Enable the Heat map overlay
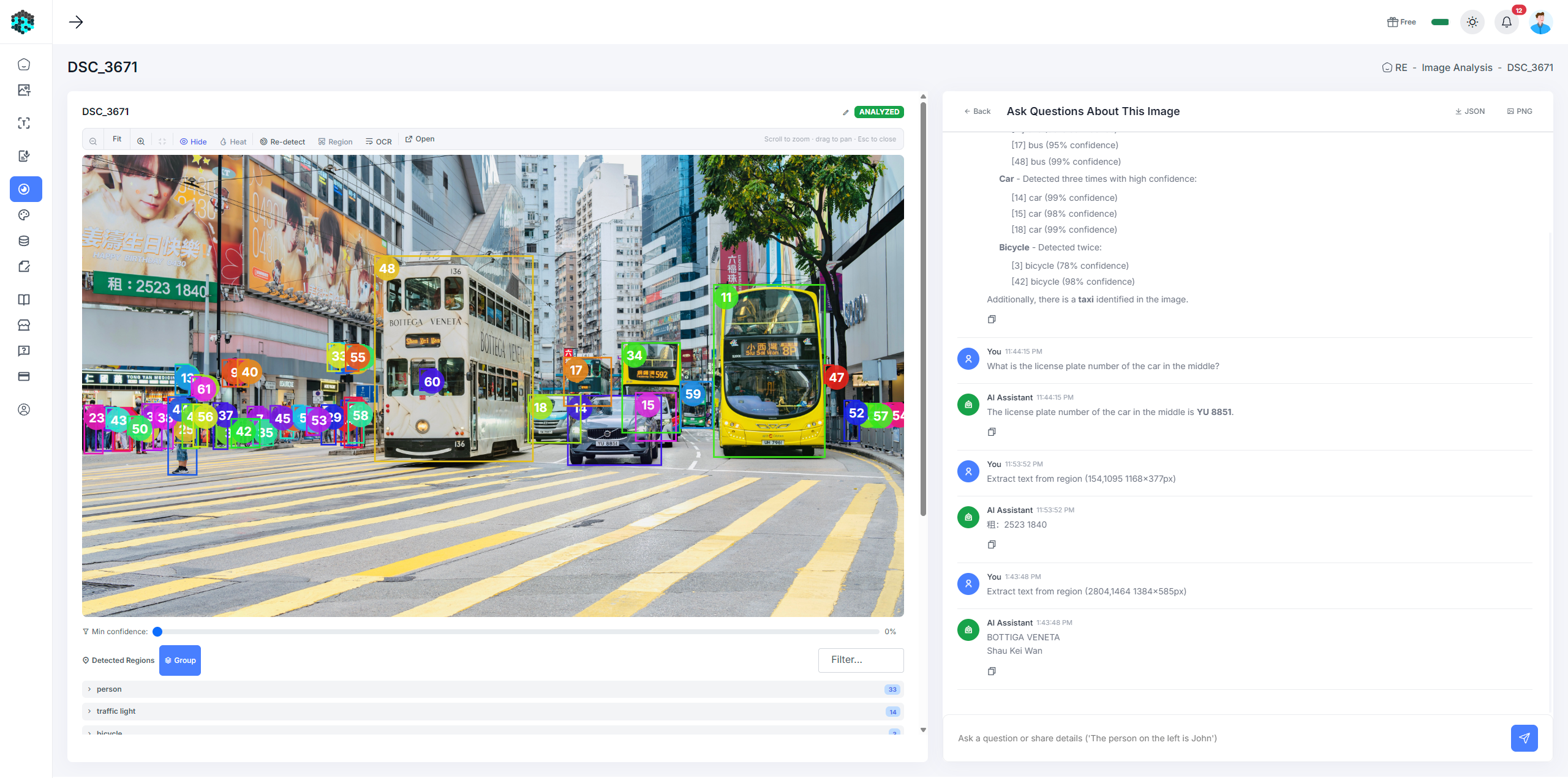The image size is (1568, 778). pyautogui.click(x=233, y=141)
